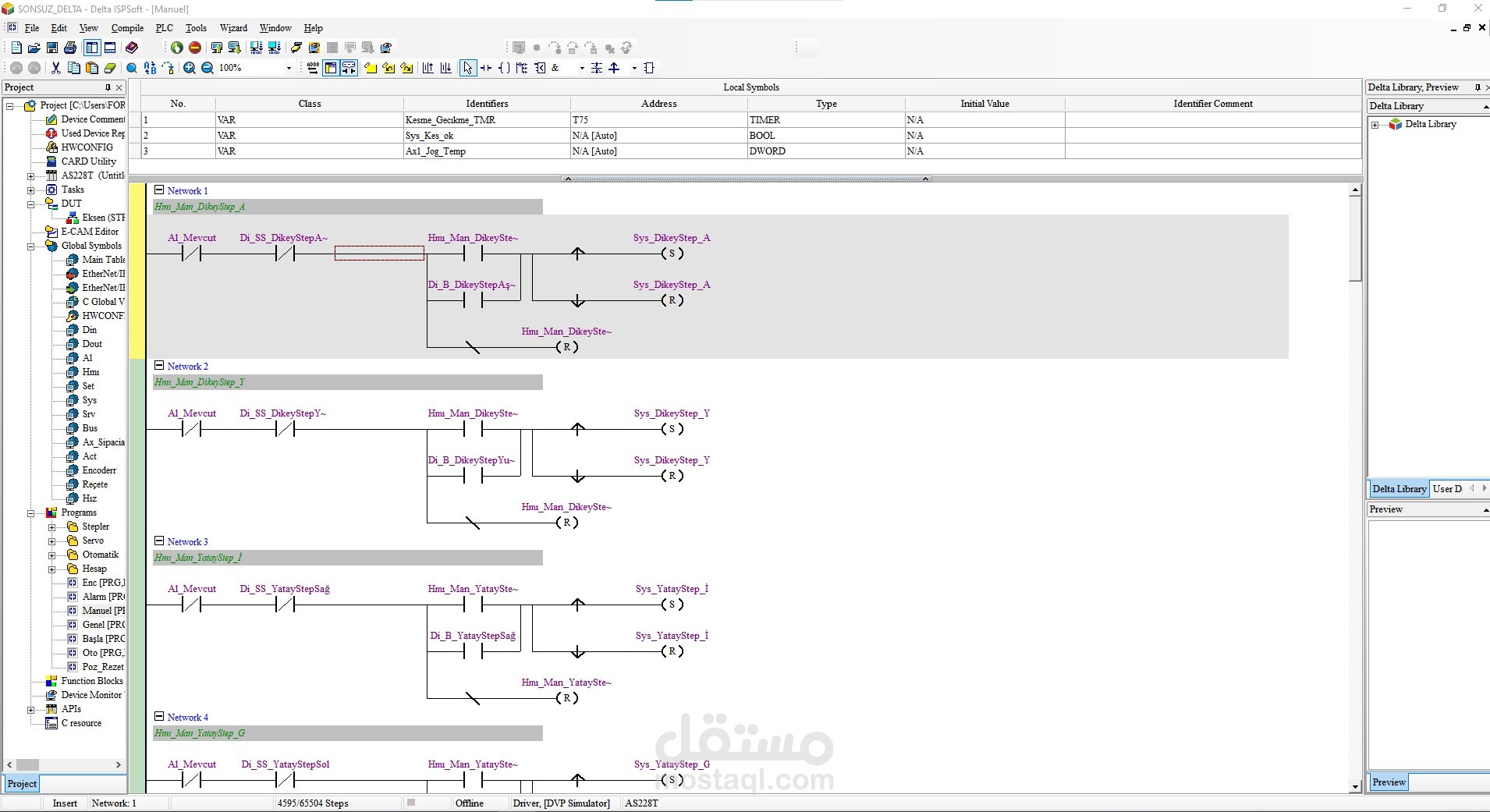Open the help book icon
1490x812 pixels.
point(132,48)
